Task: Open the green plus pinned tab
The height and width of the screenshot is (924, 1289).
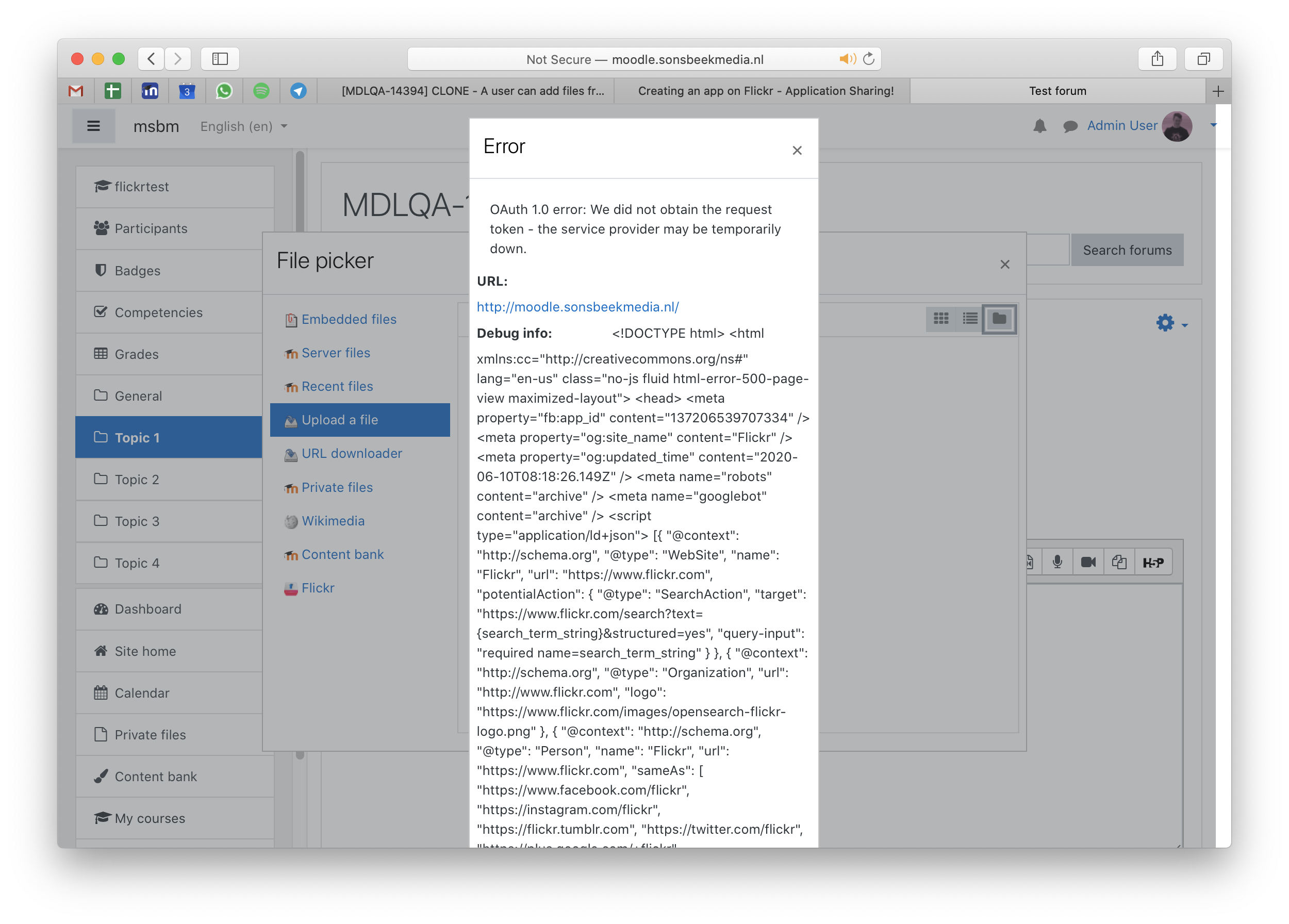Action: (112, 91)
